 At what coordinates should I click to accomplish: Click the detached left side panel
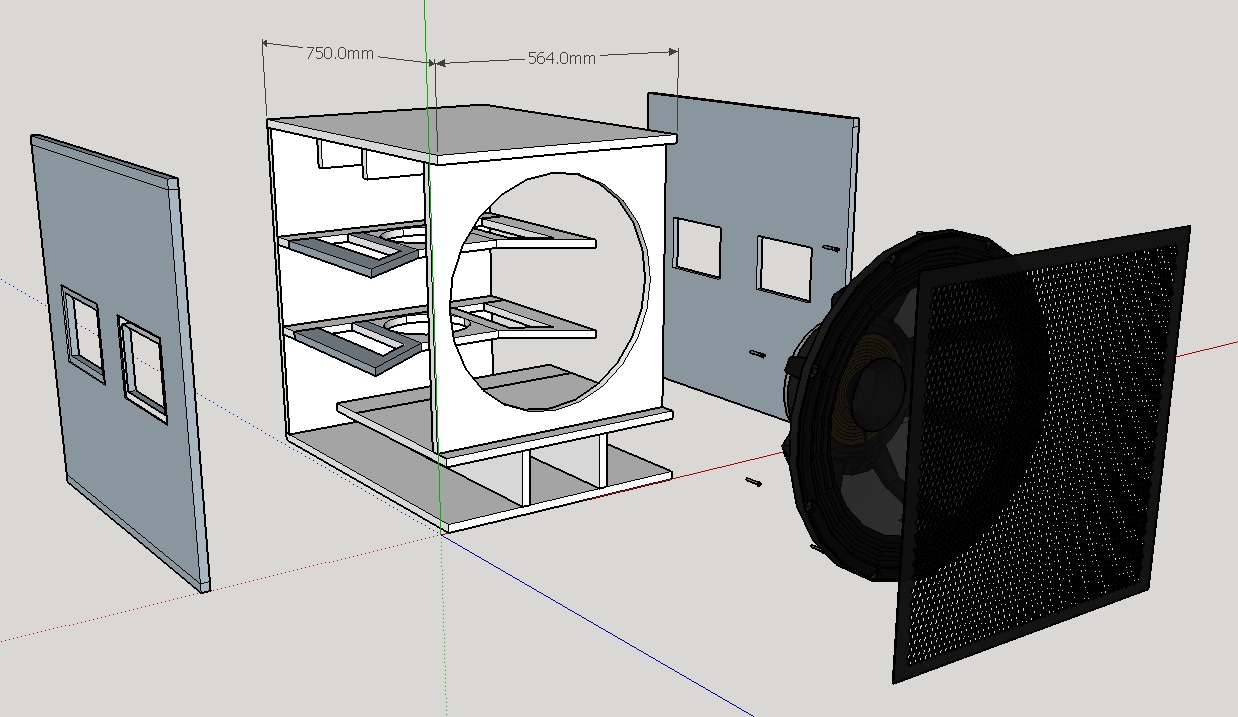coord(120,365)
